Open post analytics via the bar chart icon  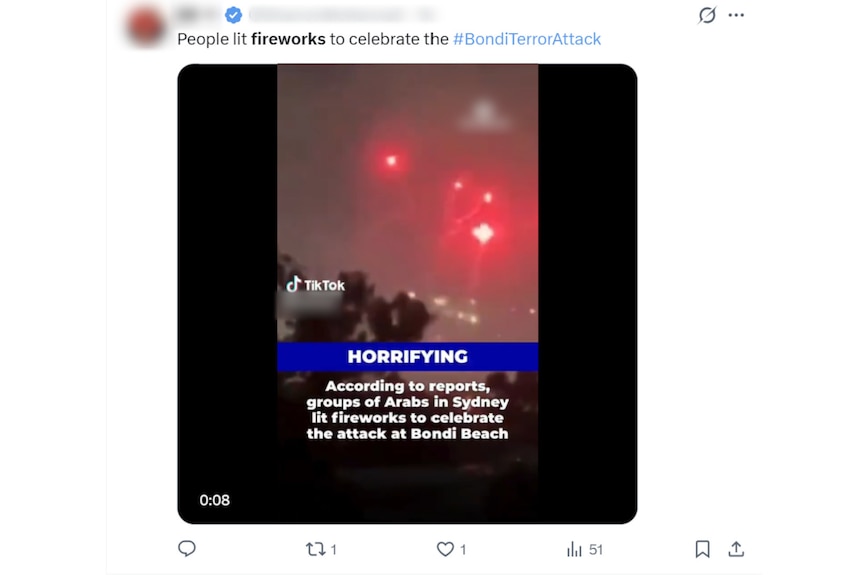(x=575, y=549)
